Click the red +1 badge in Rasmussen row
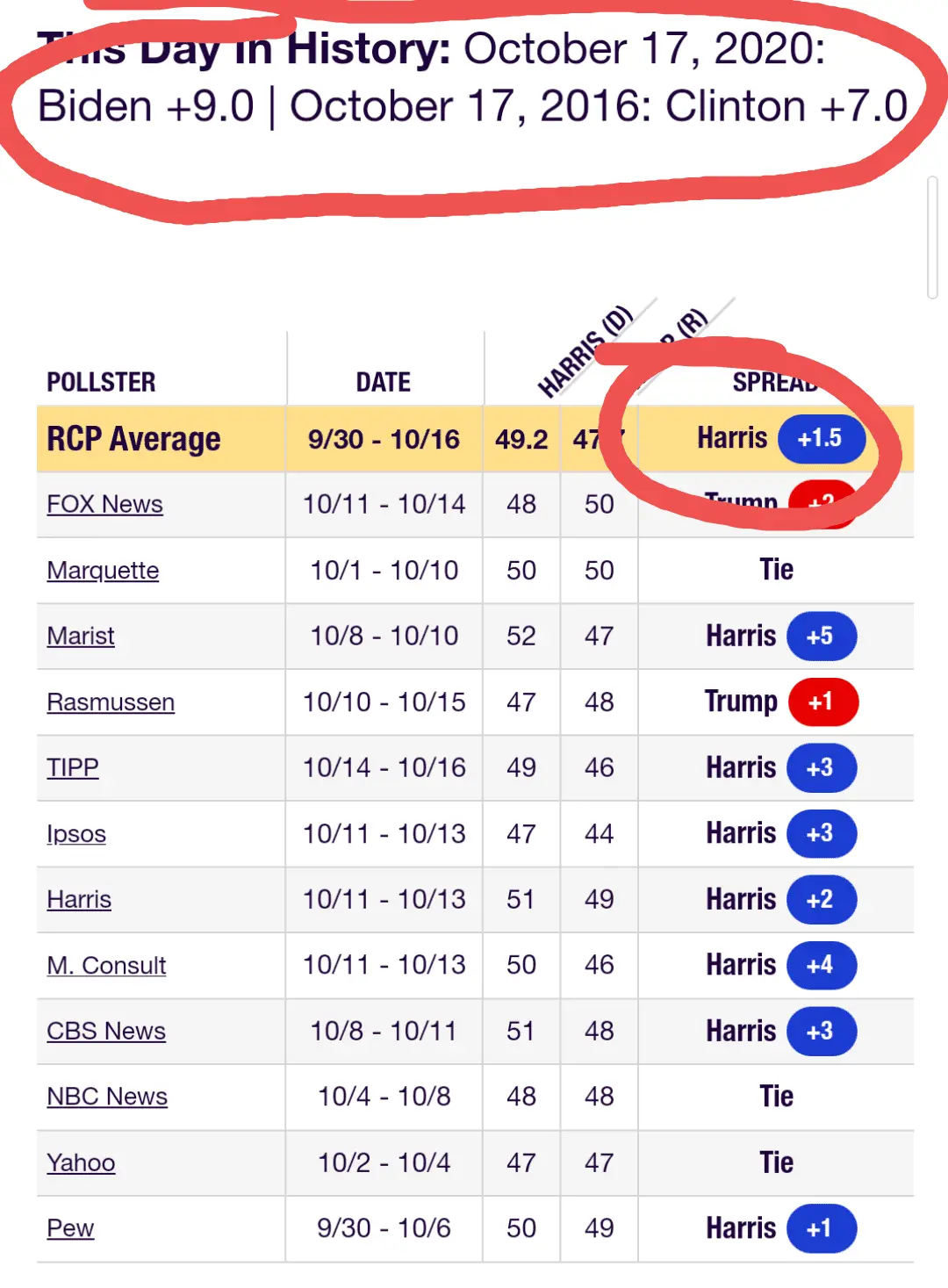948x1288 pixels. pos(822,702)
